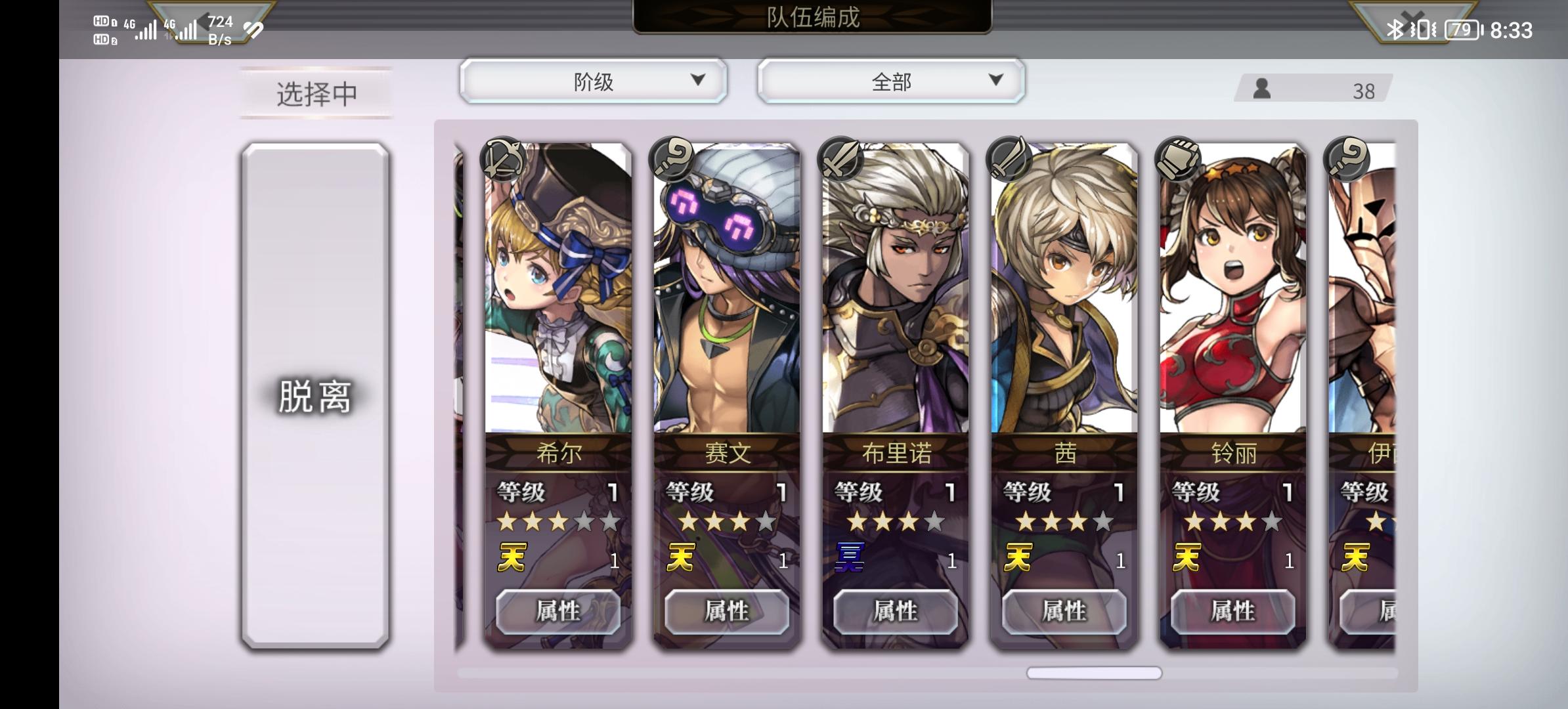Click the bow weapon icon on 希尔's card
Image resolution: width=1568 pixels, height=709 pixels.
point(503,158)
